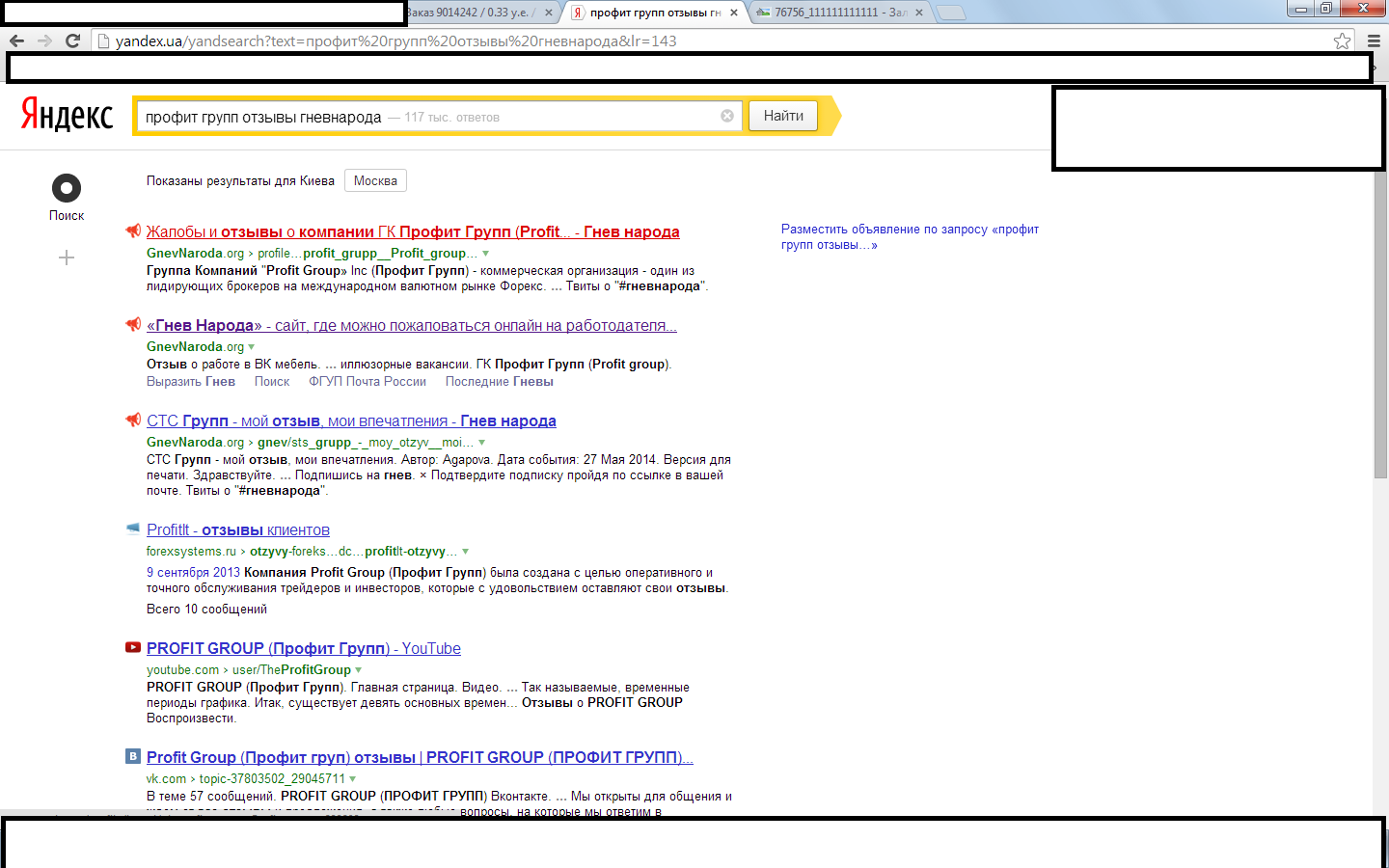The height and width of the screenshot is (868, 1389).
Task: Open vk.com domain link
Action: (166, 779)
